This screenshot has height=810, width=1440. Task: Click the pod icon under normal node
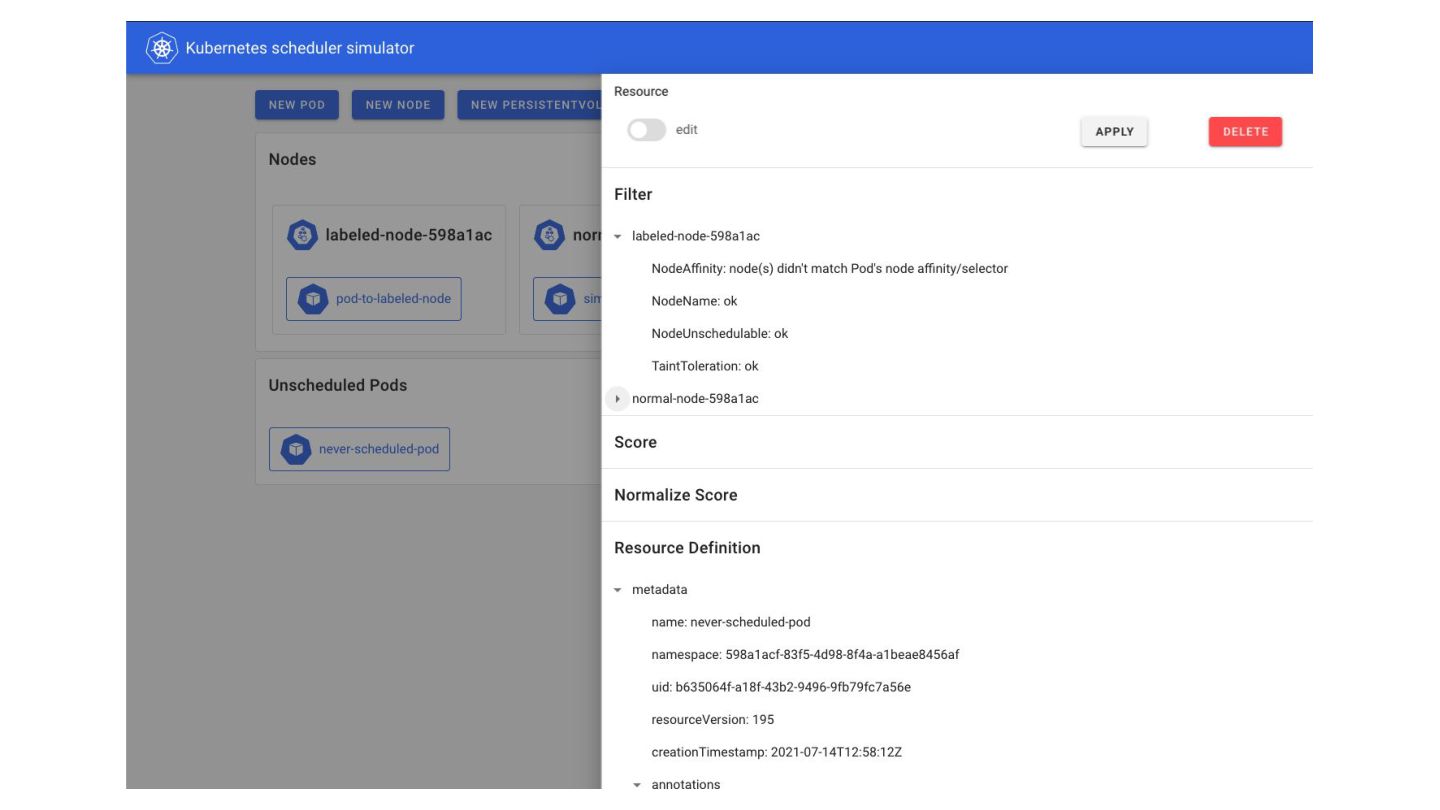tap(560, 299)
